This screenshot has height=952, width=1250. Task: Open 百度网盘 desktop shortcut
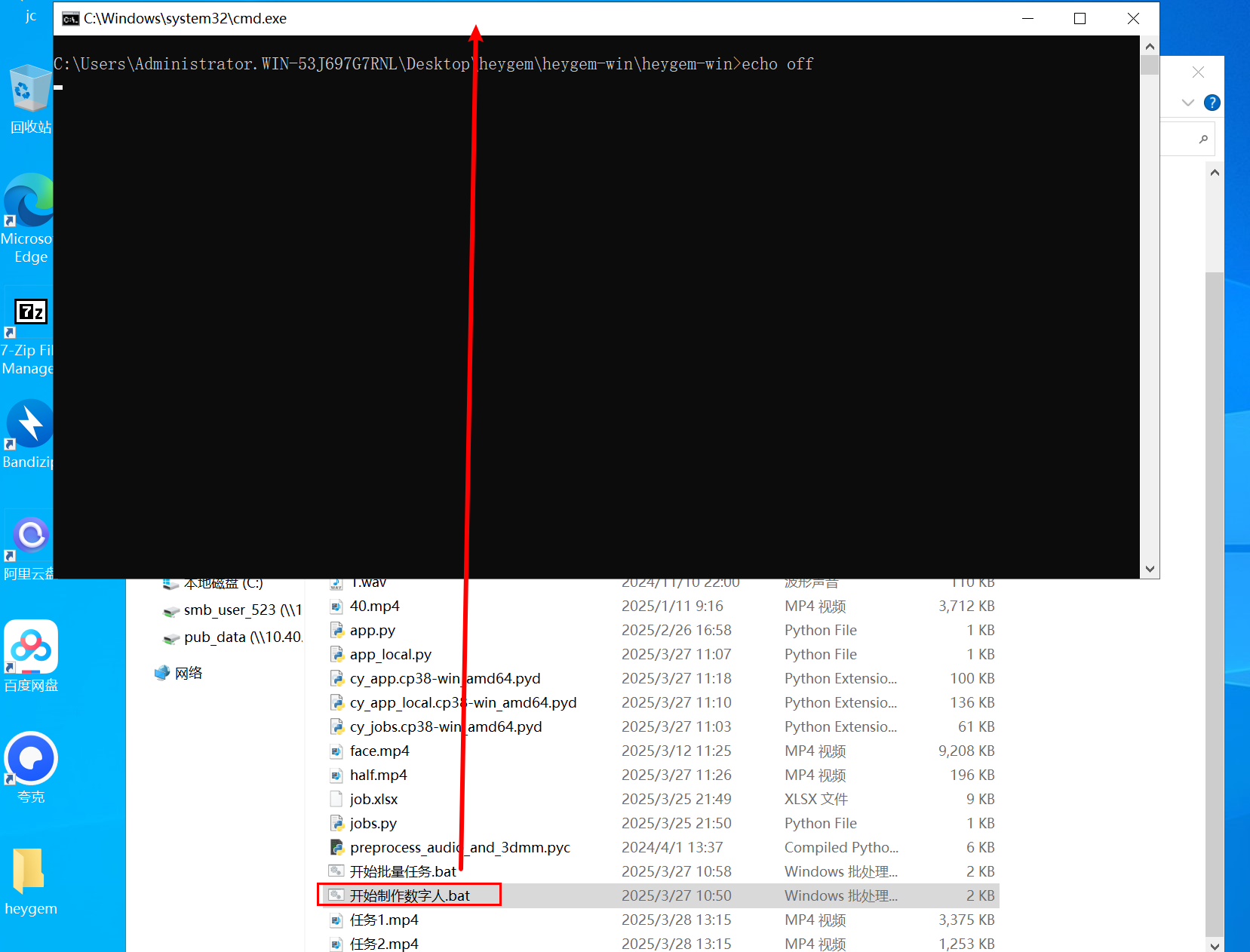[x=31, y=656]
